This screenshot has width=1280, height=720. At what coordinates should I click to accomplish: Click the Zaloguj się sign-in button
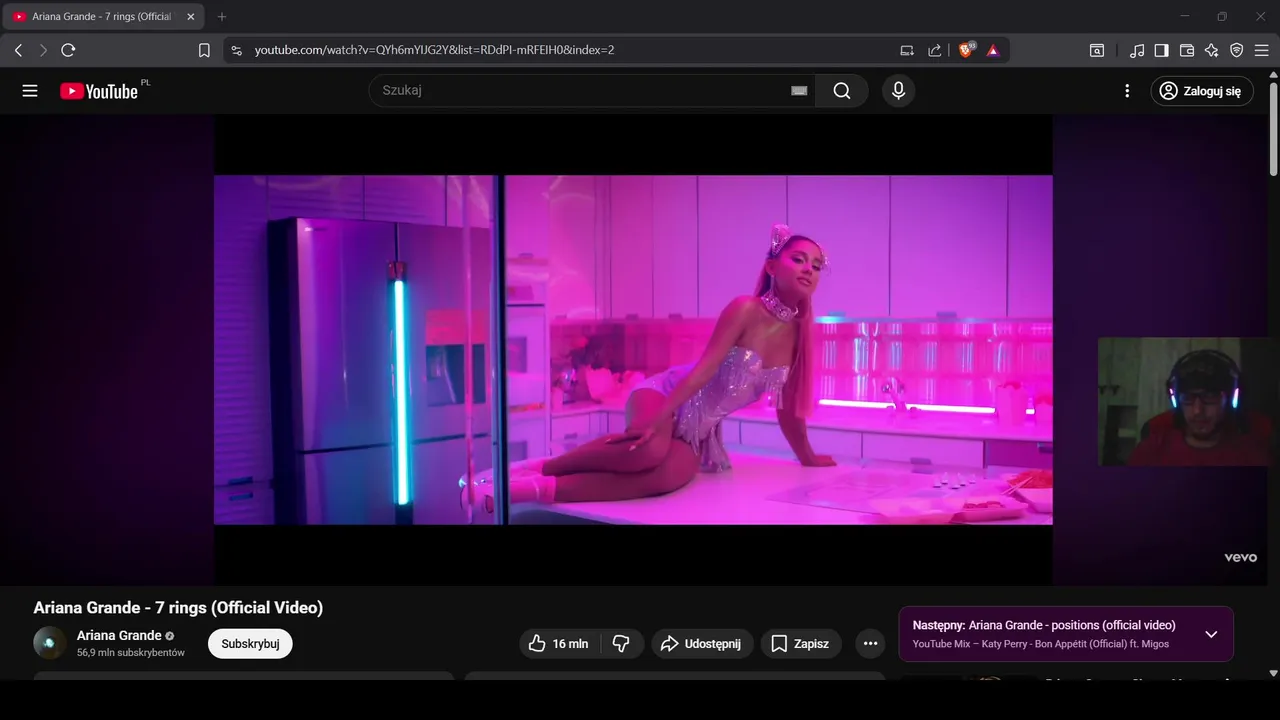click(x=1201, y=91)
